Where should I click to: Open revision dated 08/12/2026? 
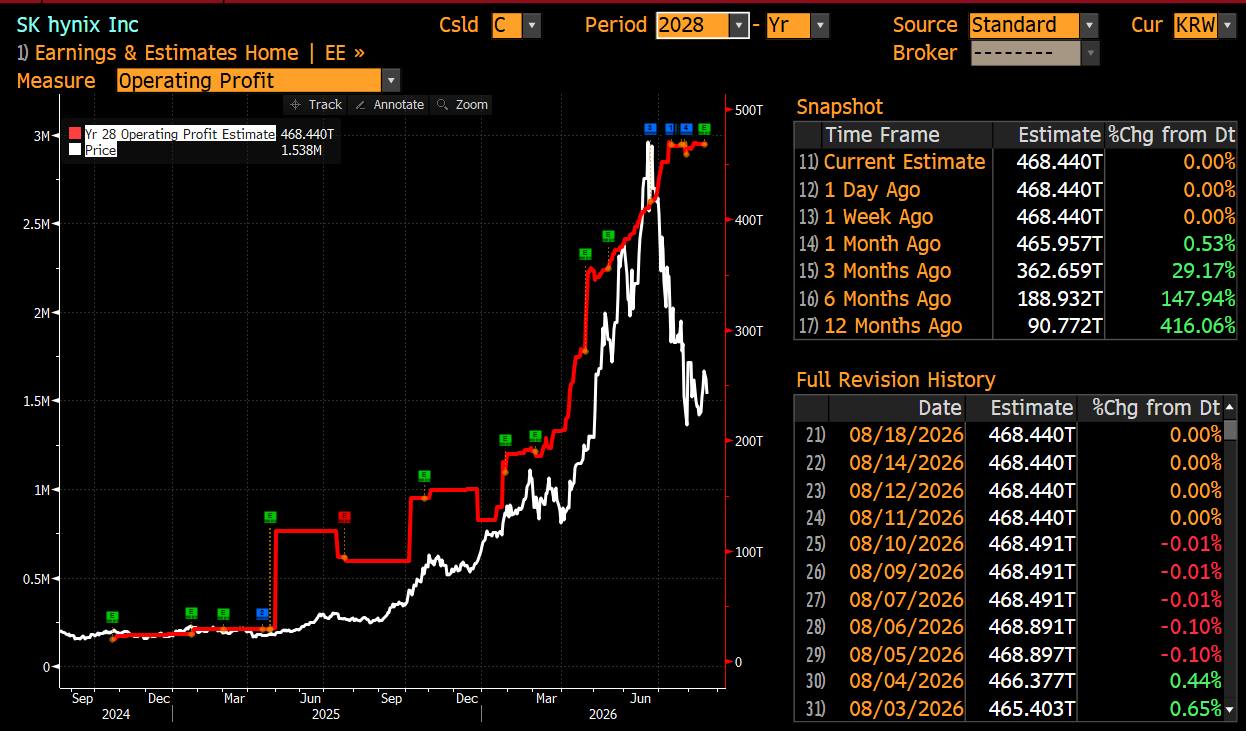click(x=1008, y=490)
